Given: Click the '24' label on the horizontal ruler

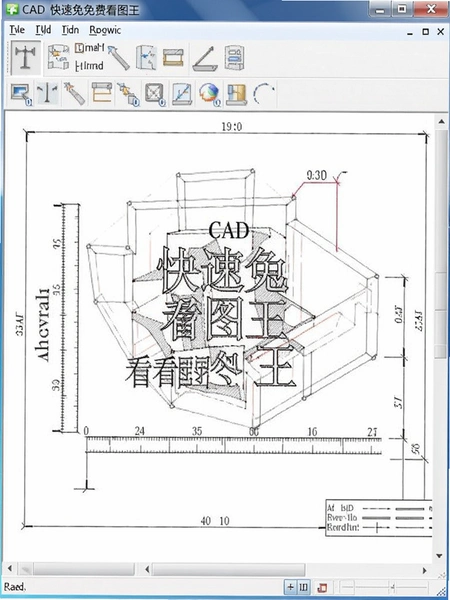Looking at the screenshot, I should (140, 431).
